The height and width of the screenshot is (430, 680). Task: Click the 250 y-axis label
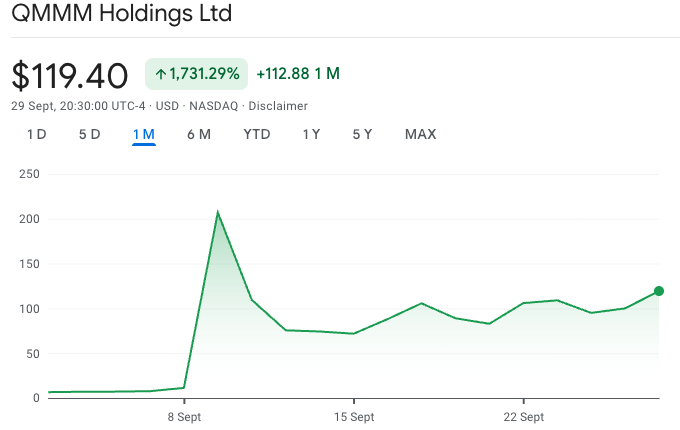pos(28,174)
